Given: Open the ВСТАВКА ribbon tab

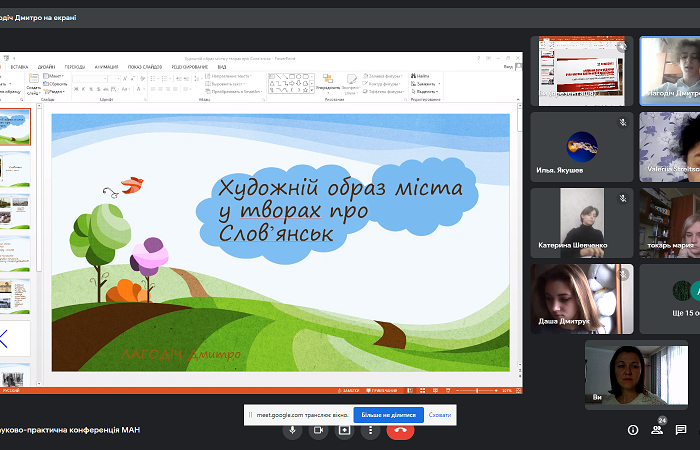Looking at the screenshot, I should (x=20, y=67).
